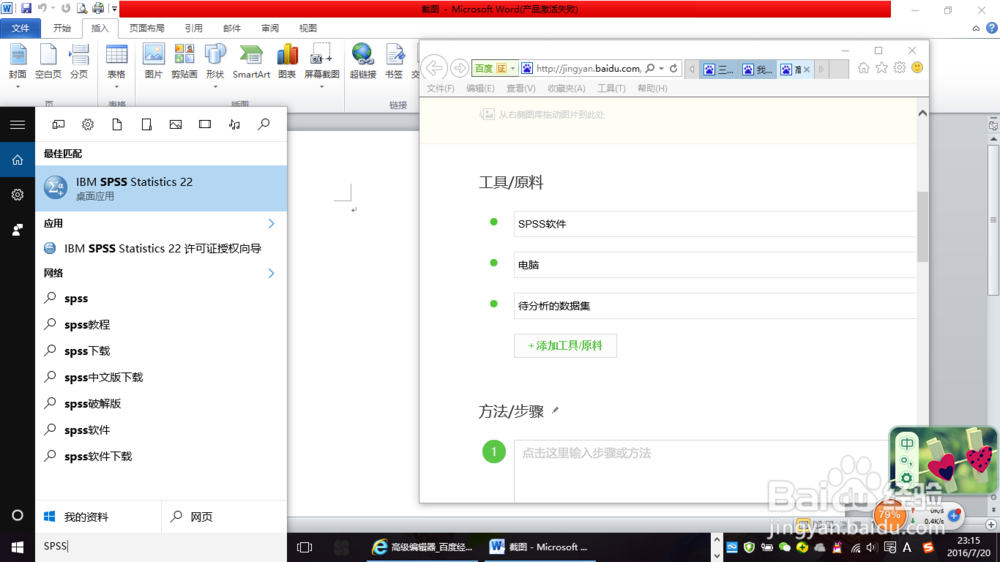The height and width of the screenshot is (562, 1000).
Task: Select the 网页 search scope
Action: point(224,517)
